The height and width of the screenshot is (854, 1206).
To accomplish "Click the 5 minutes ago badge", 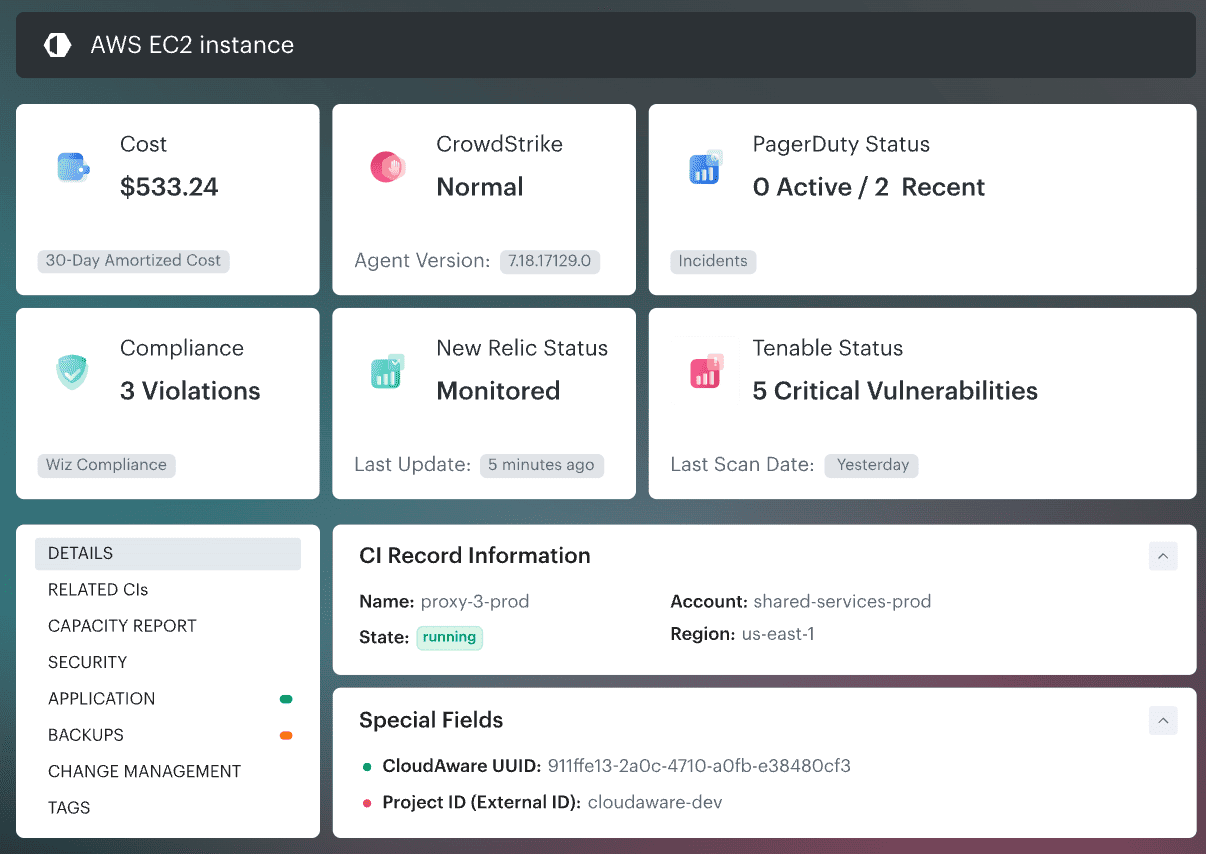I will (x=541, y=465).
